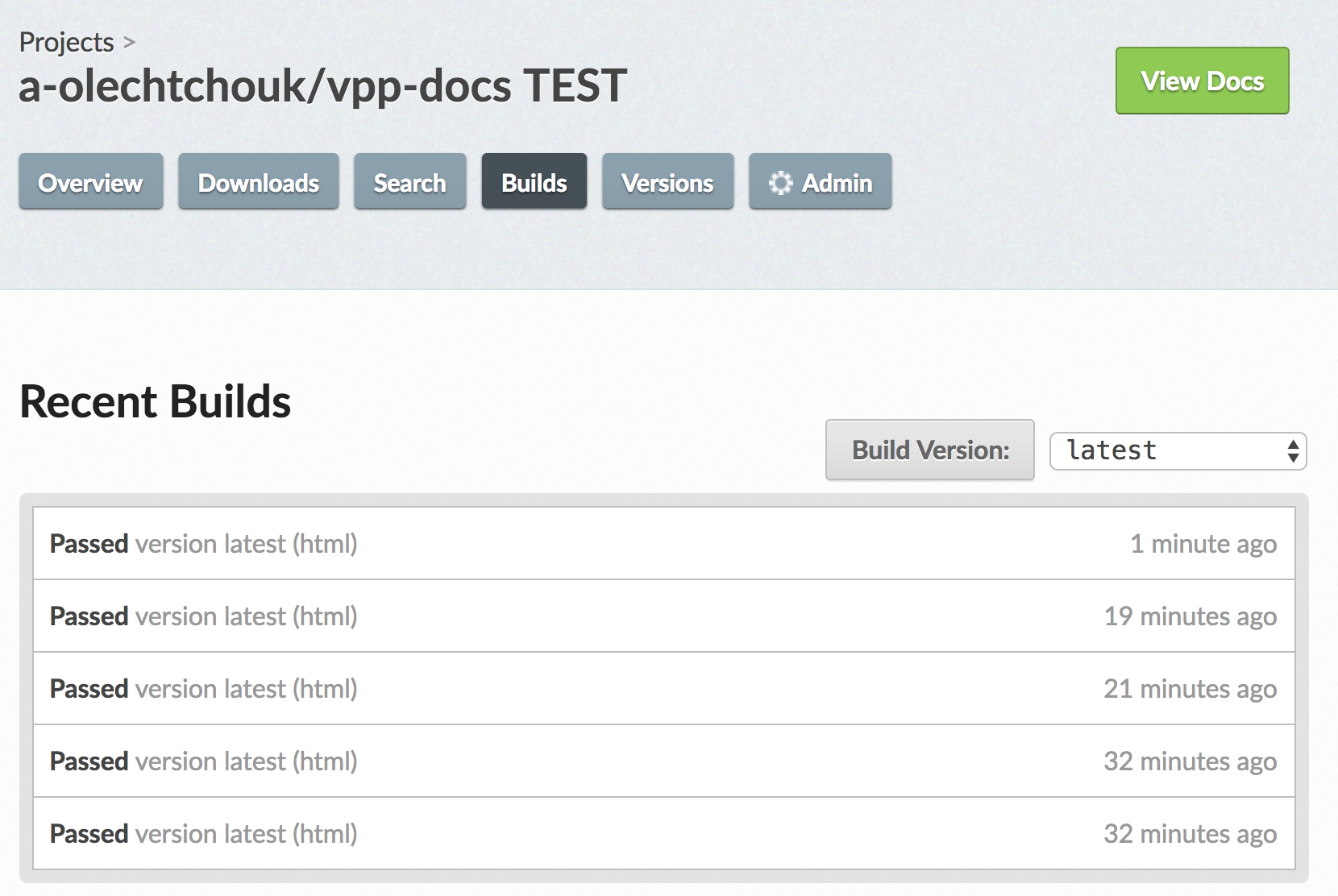Click the a-olechtchouk/vpp-docs TEST project title
Image resolution: width=1338 pixels, height=896 pixels.
tap(322, 85)
